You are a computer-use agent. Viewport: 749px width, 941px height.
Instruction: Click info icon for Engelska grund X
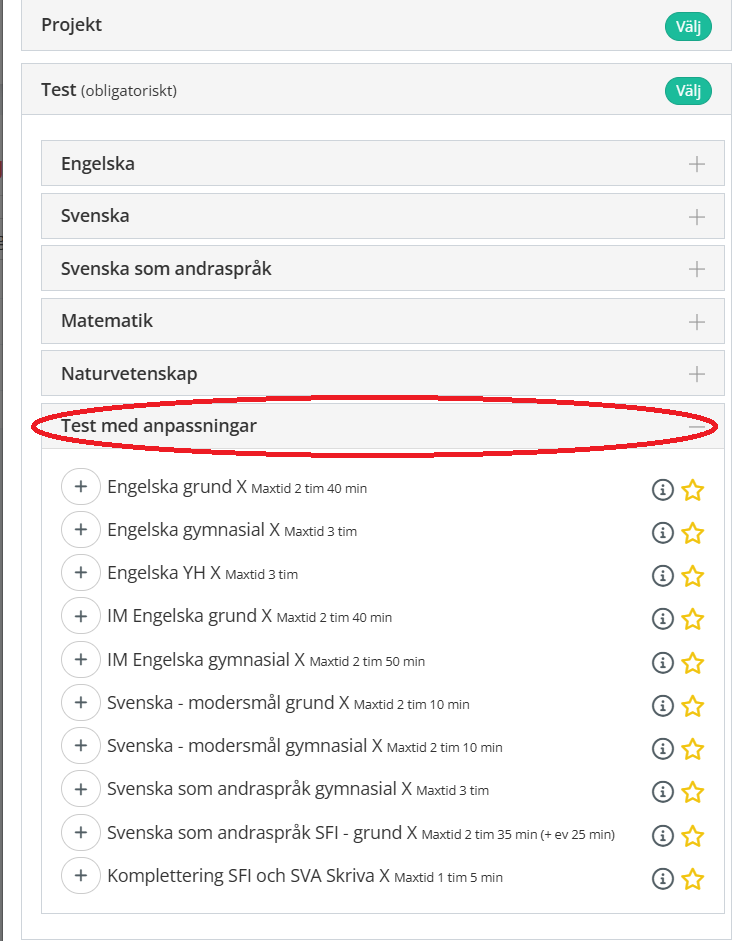pos(662,490)
